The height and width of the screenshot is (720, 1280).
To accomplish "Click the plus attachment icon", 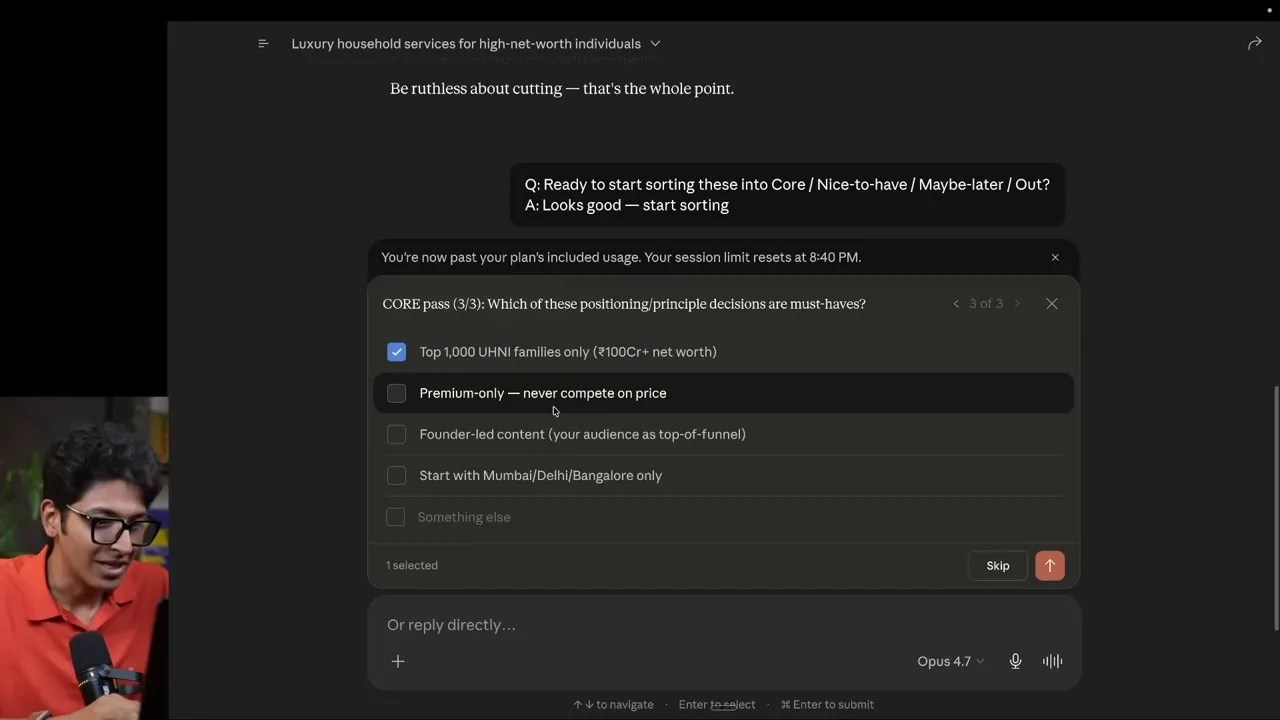I will (x=398, y=661).
